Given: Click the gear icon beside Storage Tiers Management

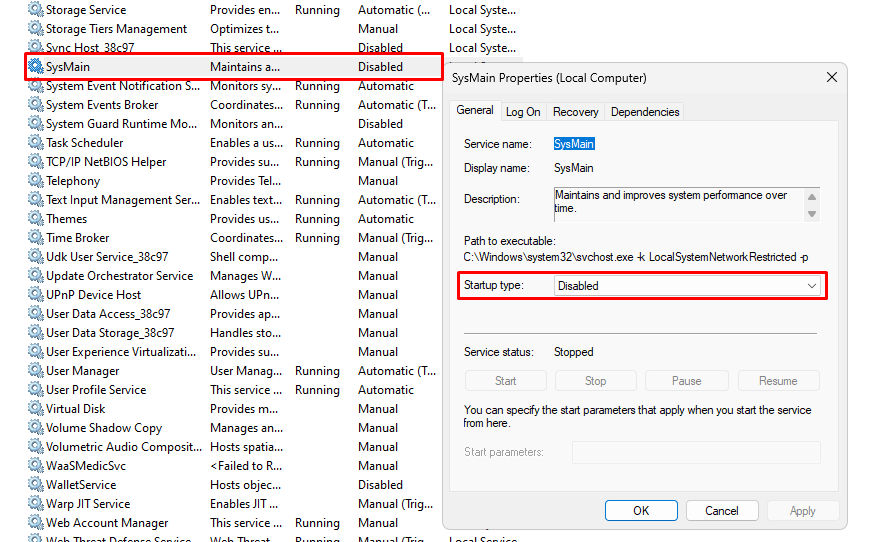Looking at the screenshot, I should tap(36, 28).
